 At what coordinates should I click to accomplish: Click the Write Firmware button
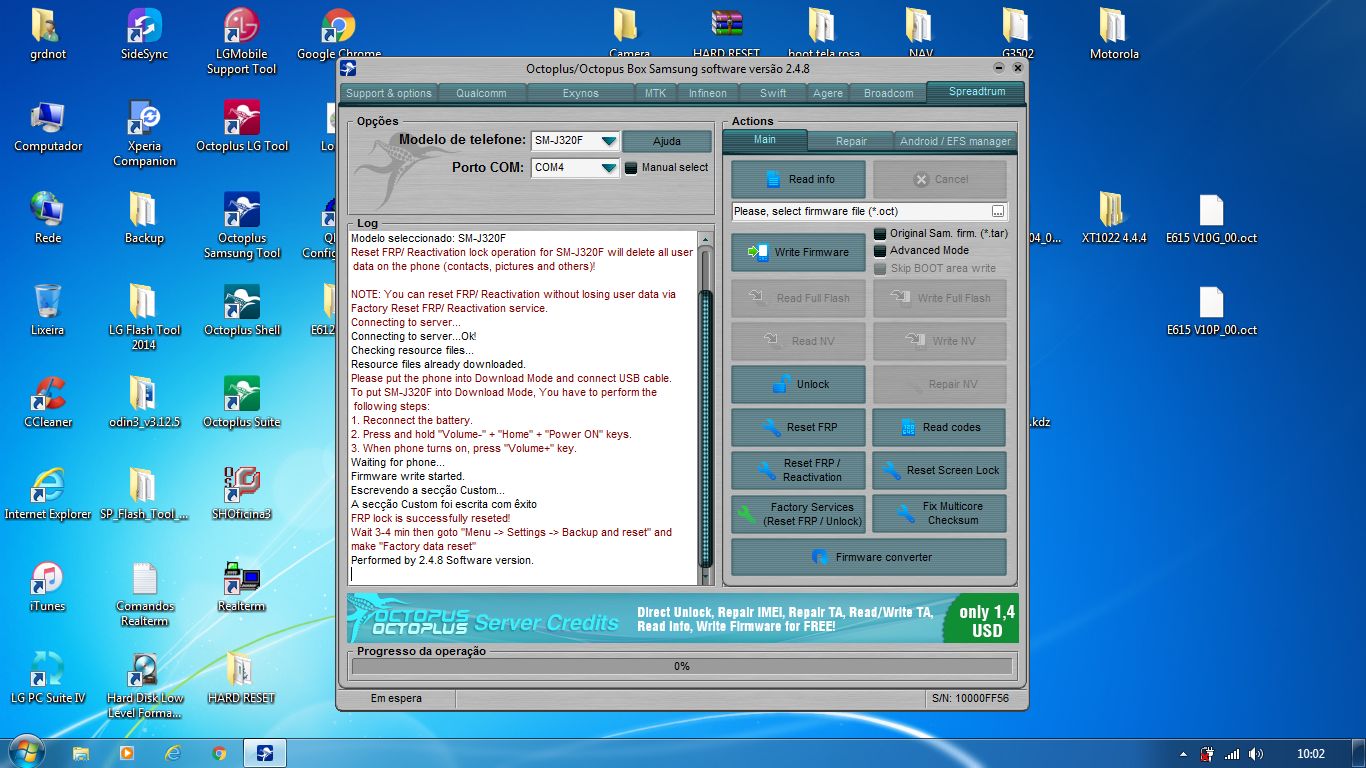799,252
